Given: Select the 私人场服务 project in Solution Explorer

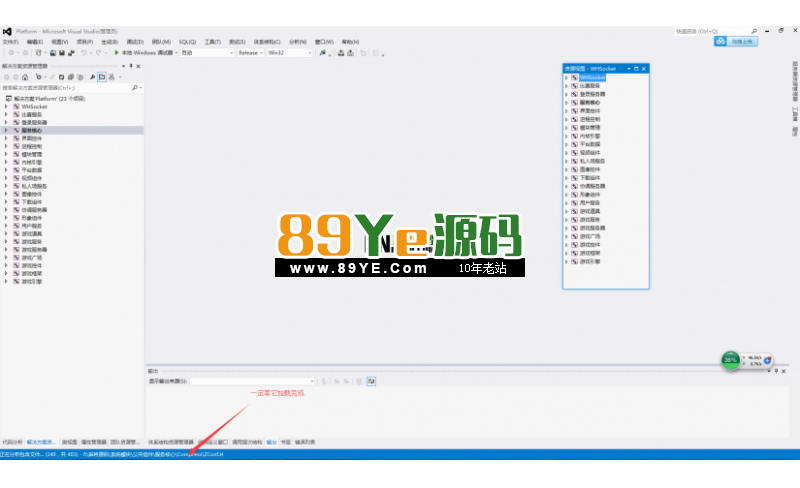Looking at the screenshot, I should click(34, 186).
